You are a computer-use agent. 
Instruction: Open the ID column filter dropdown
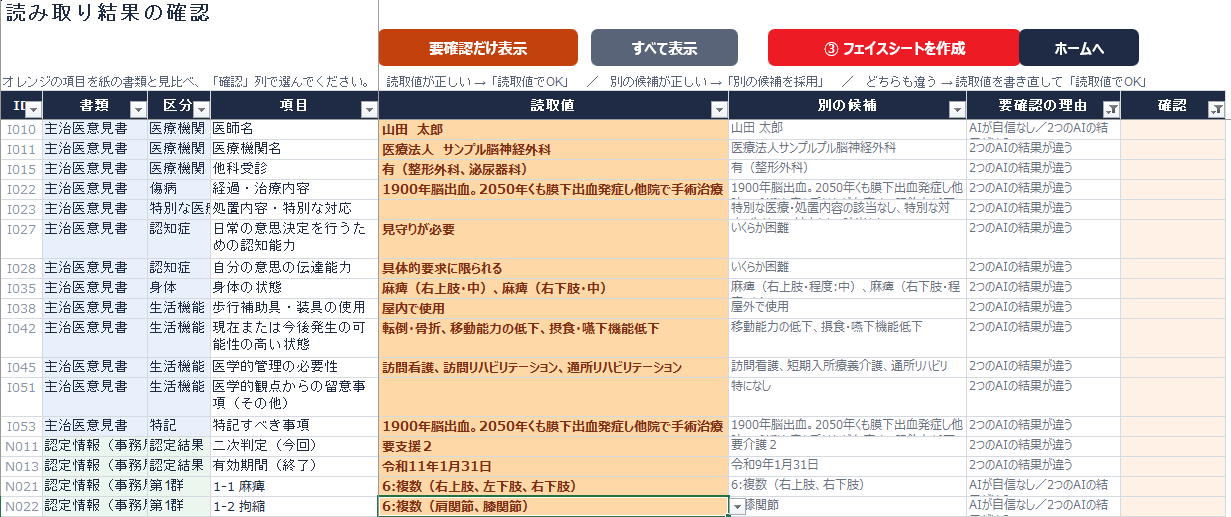(32, 108)
